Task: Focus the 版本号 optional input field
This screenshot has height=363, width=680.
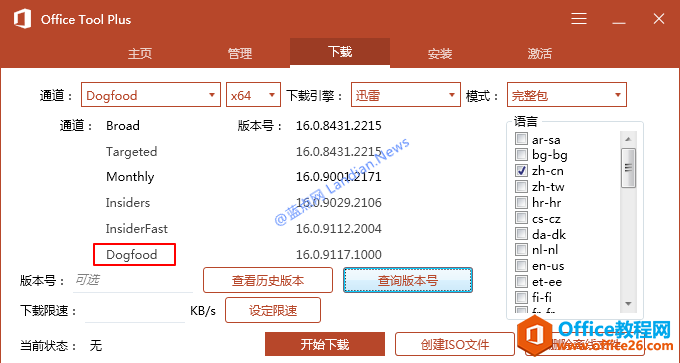Action: (133, 280)
